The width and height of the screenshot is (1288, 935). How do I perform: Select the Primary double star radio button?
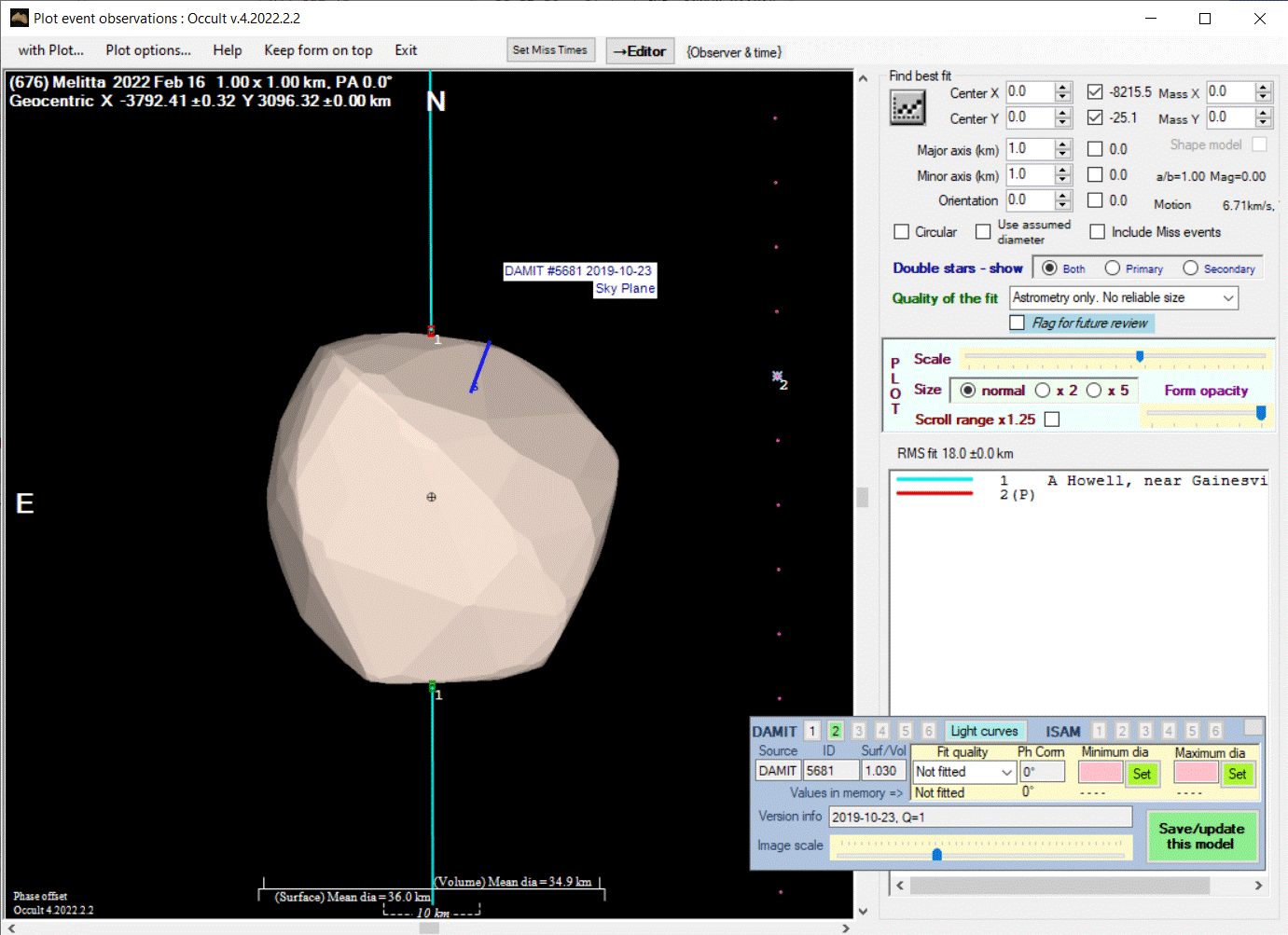1113,268
